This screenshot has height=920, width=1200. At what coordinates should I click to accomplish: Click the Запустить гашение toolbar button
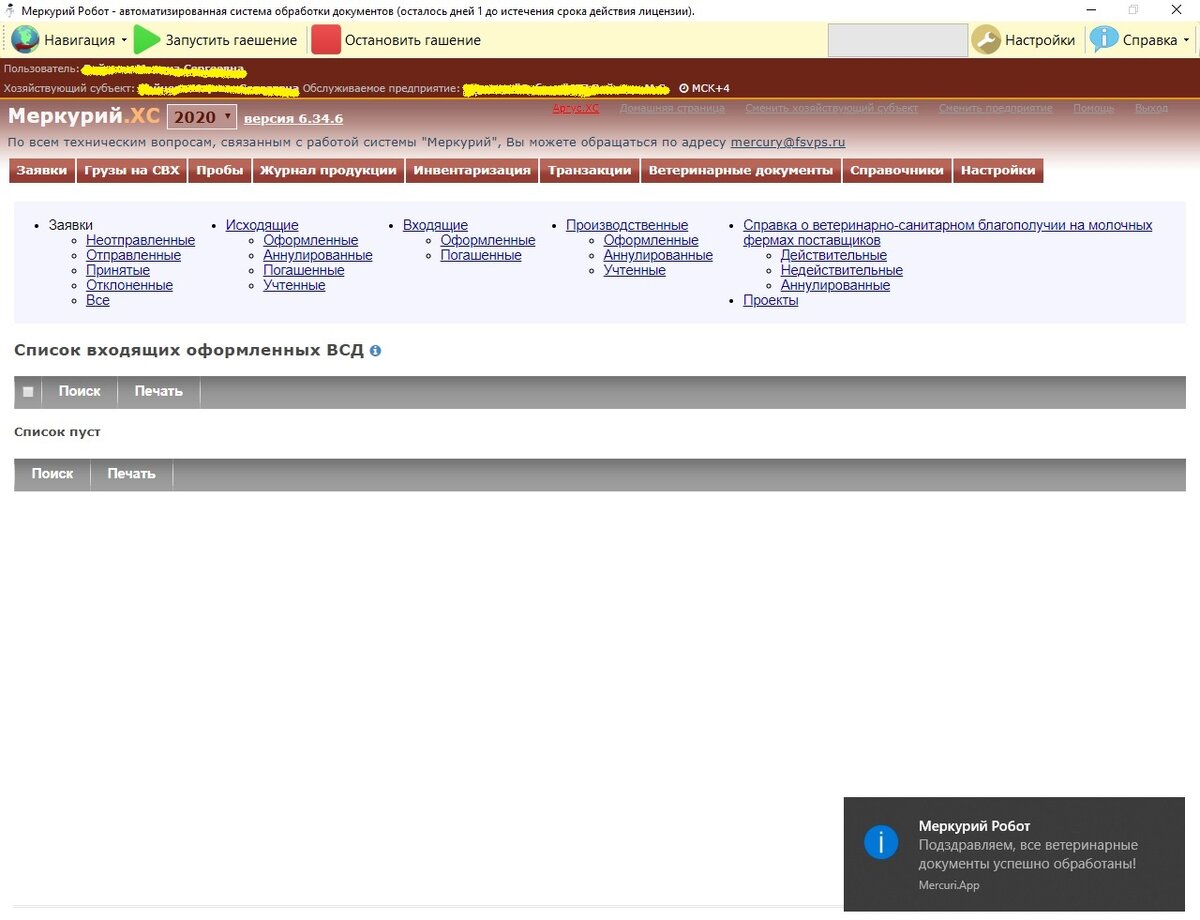point(216,40)
